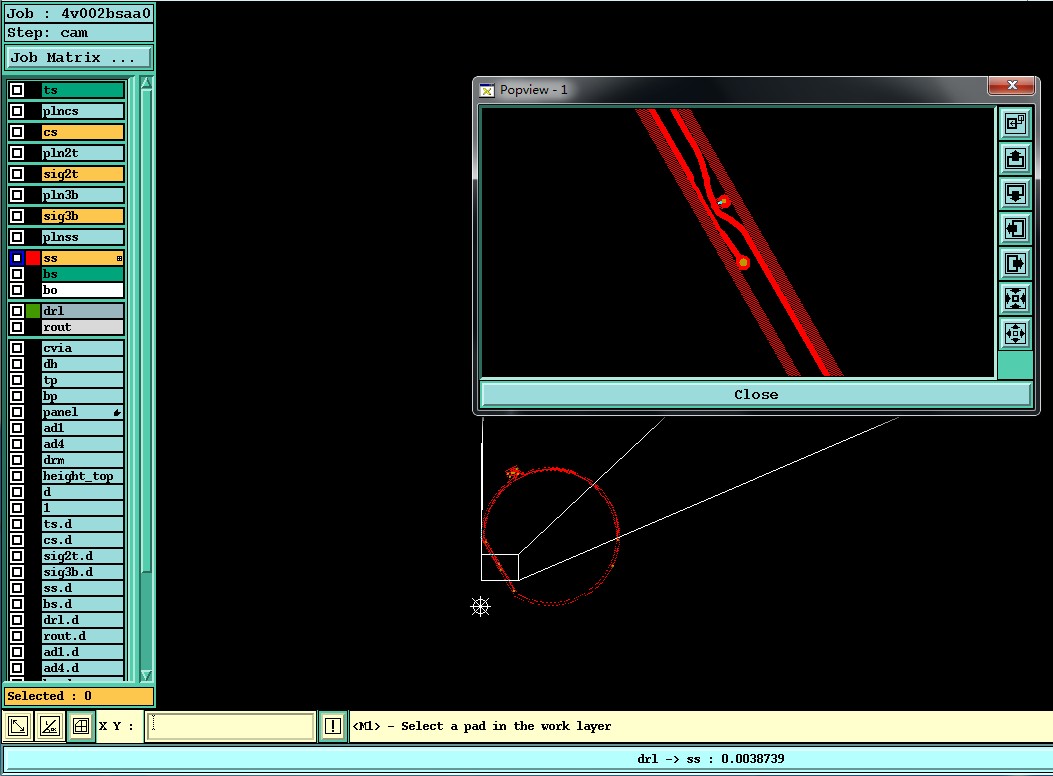Screen dimensions: 1053x776
Task: Select the bo layer name
Action: (x=83, y=290)
